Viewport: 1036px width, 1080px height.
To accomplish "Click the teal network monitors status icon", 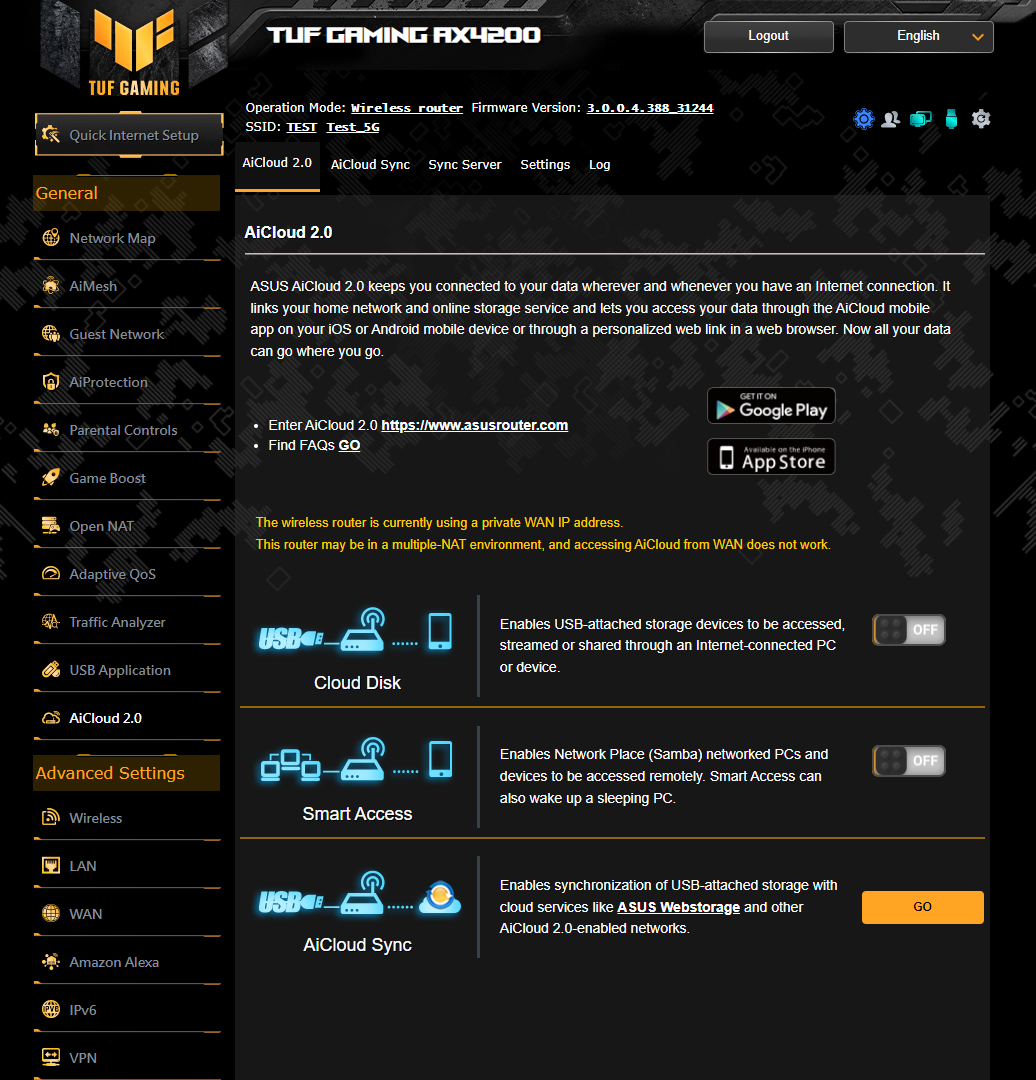I will 920,119.
